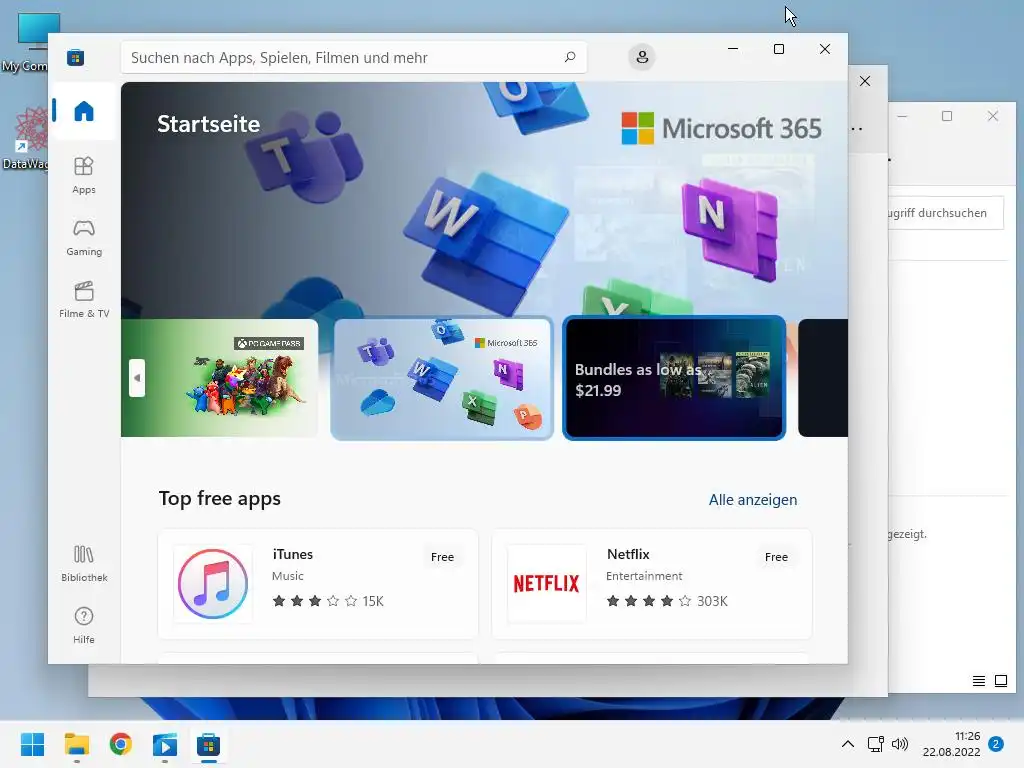
Task: Select the Bundles as low as $21.99 thumbnail
Action: click(674, 378)
